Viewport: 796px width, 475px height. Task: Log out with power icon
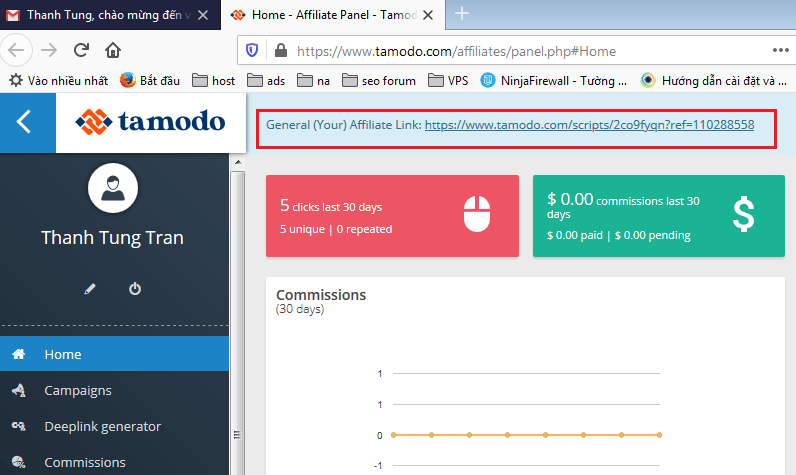[135, 289]
